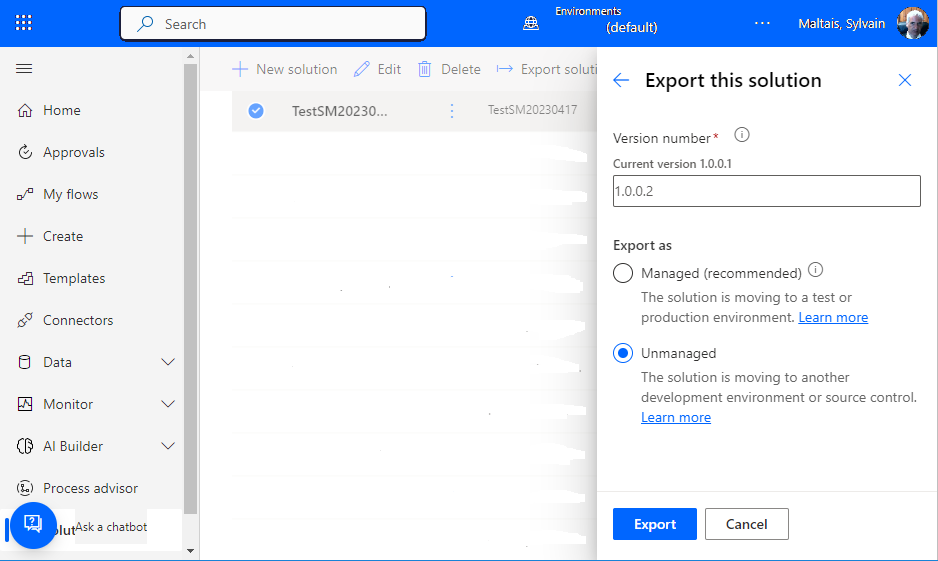Expand the Data navigation section
This screenshot has height=561, width=938.
tap(168, 362)
